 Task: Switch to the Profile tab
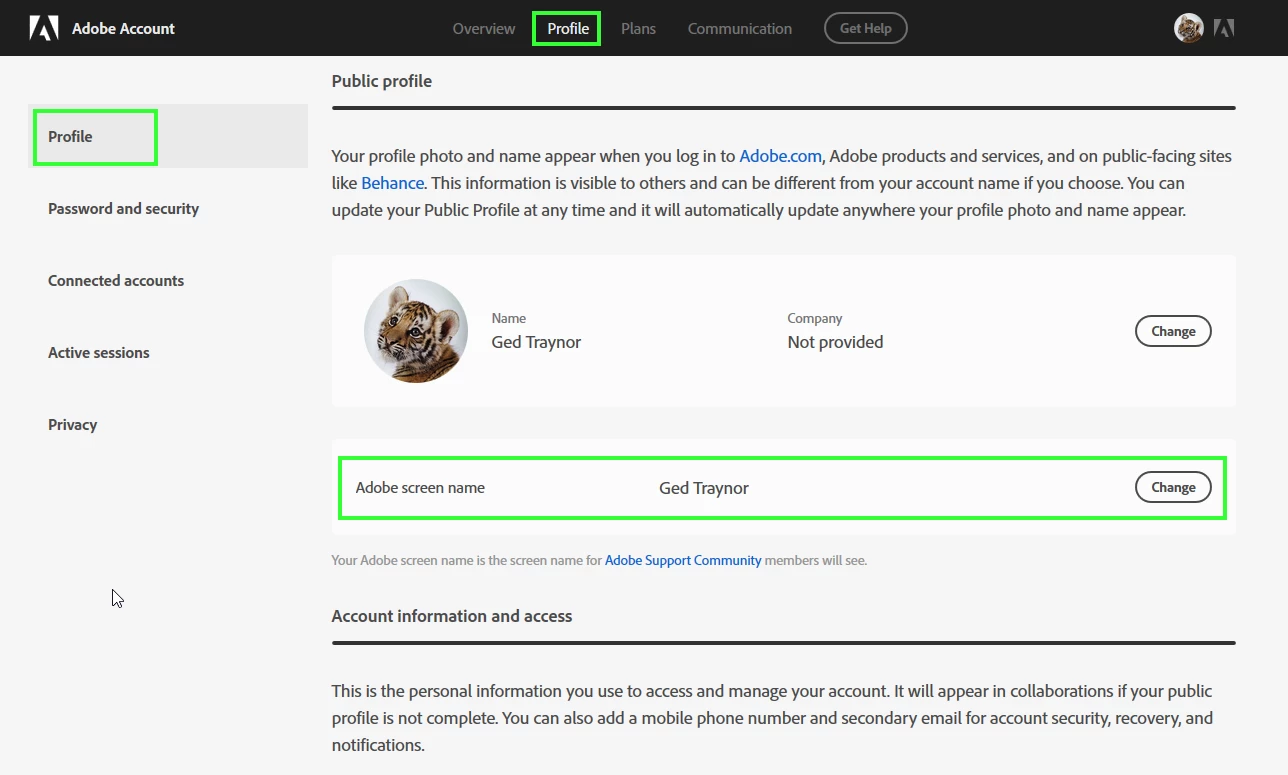click(568, 28)
